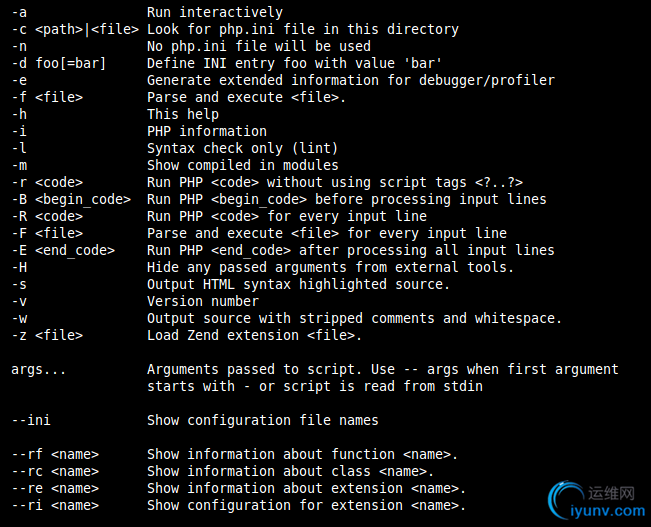Click the iyunv.com watermark text

pyautogui.click(x=608, y=510)
